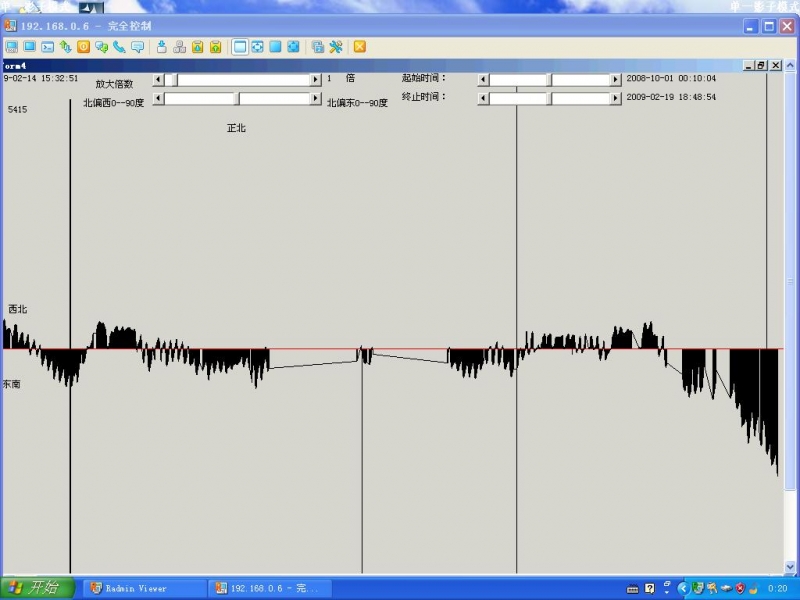Click the orange Shutdown power icon
Viewport: 800px width, 600px height.
pos(83,47)
